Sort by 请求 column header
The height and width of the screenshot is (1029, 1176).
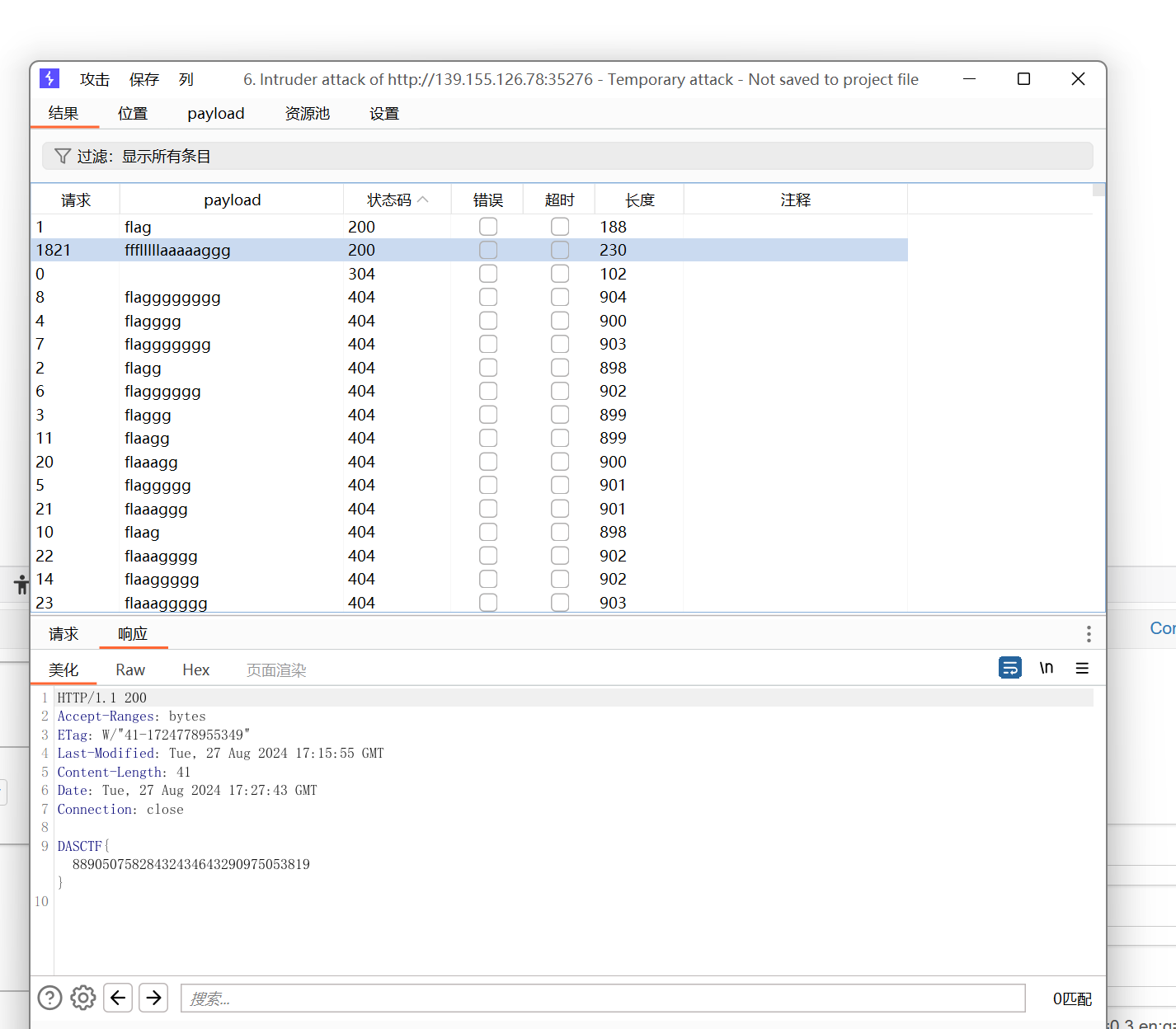76,200
